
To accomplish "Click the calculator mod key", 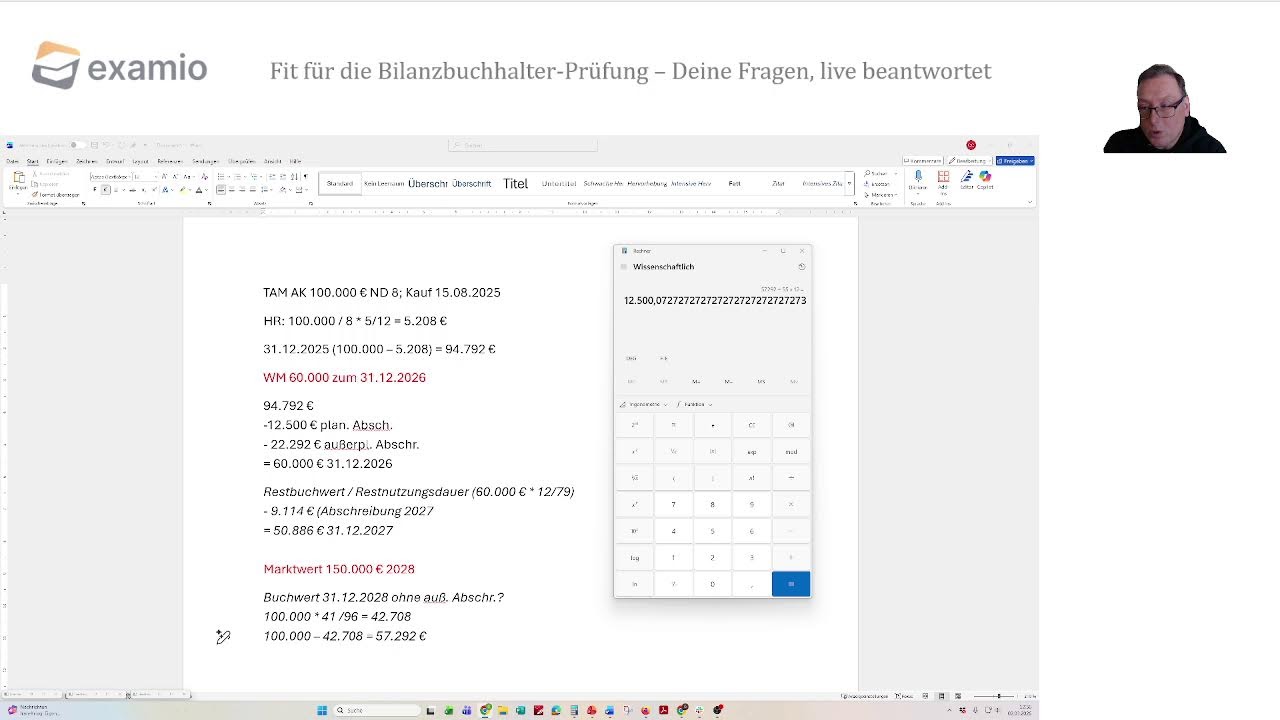I will (x=791, y=451).
